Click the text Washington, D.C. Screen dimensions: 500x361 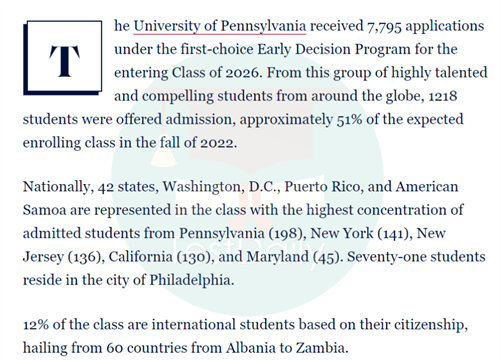click(x=221, y=187)
